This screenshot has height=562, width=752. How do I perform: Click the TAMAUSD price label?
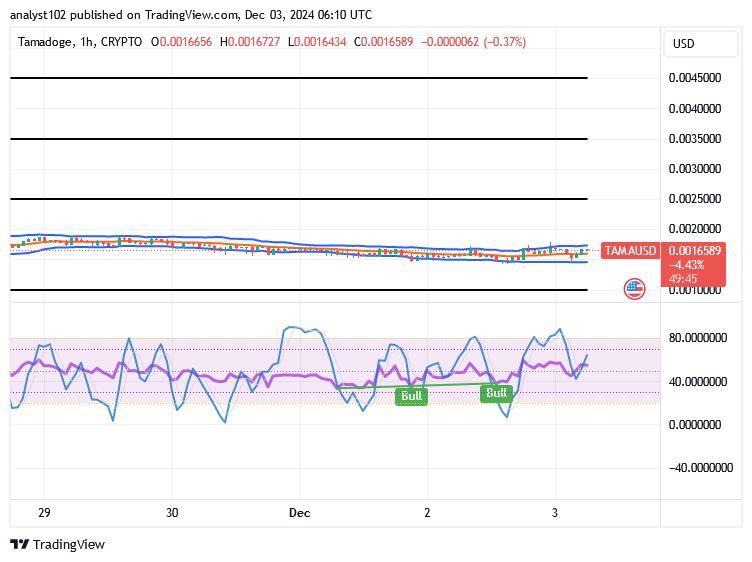click(630, 251)
